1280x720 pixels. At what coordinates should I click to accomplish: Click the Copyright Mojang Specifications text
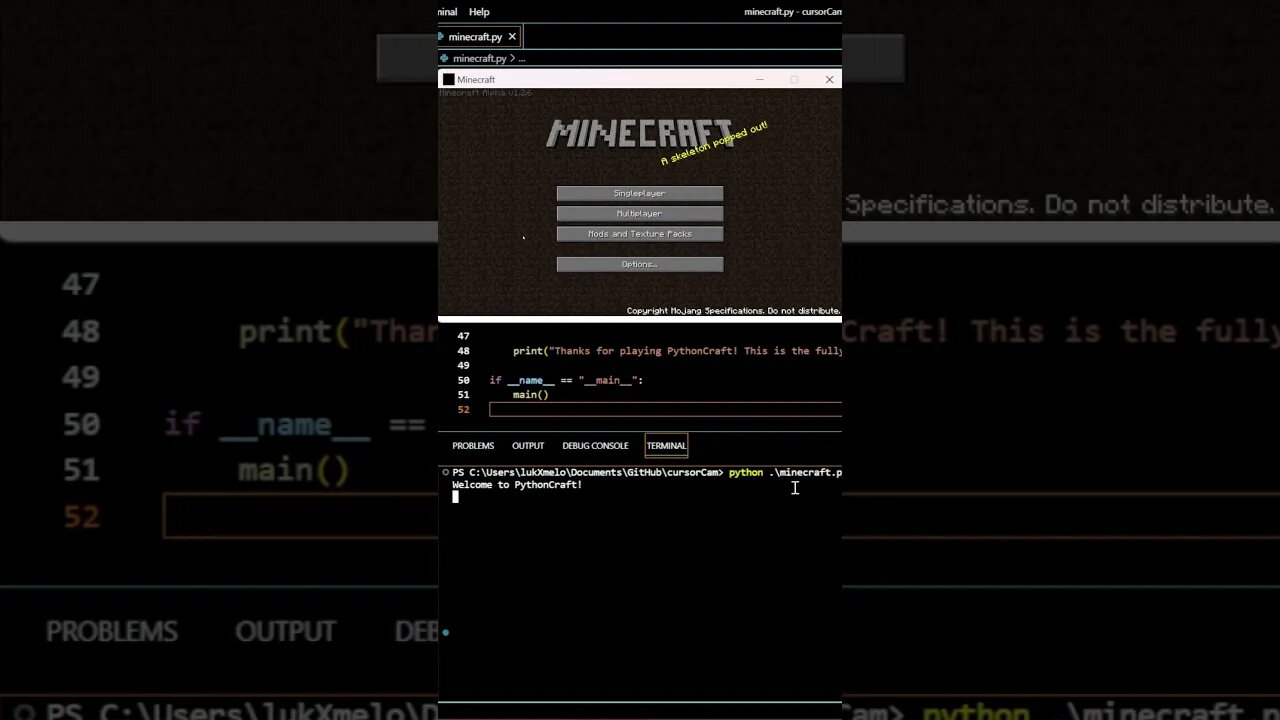pos(733,311)
